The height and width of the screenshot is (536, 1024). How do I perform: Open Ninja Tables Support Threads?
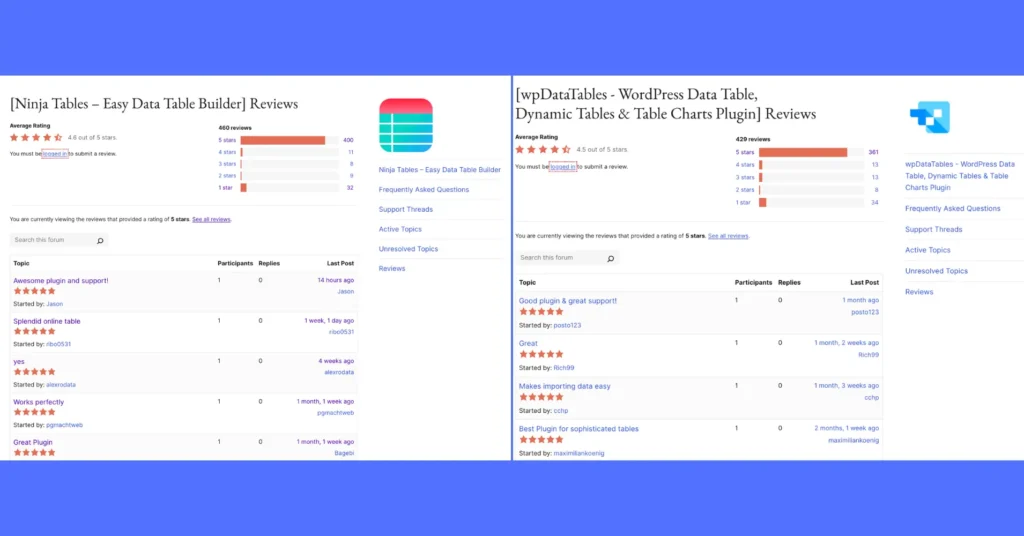click(x=406, y=210)
